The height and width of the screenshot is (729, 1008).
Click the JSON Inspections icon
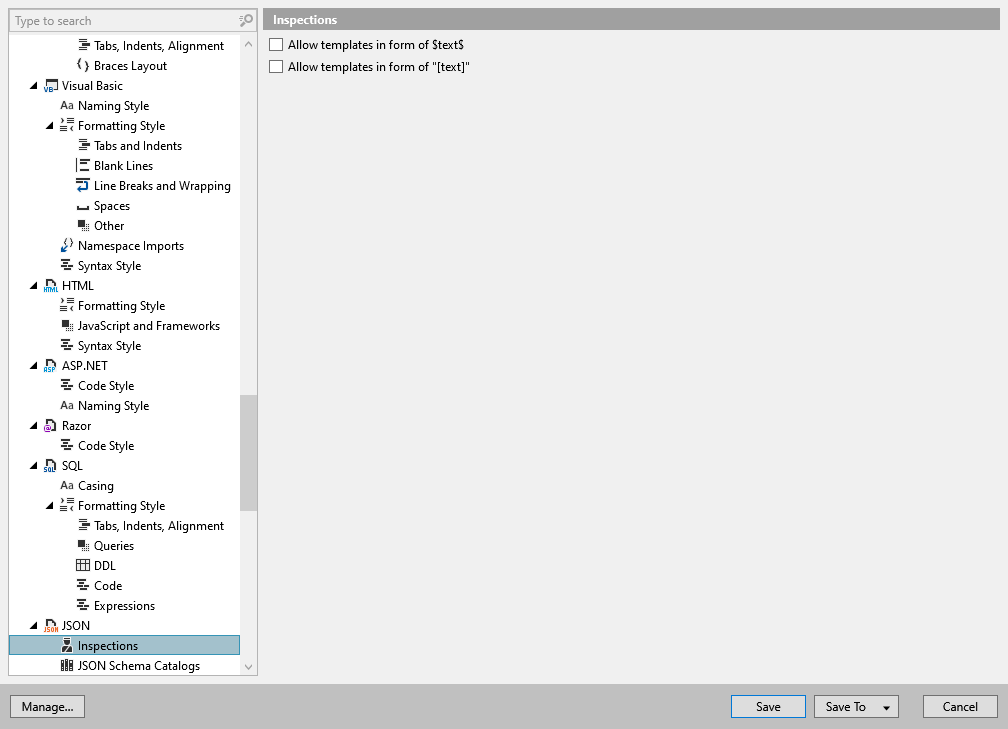point(67,645)
